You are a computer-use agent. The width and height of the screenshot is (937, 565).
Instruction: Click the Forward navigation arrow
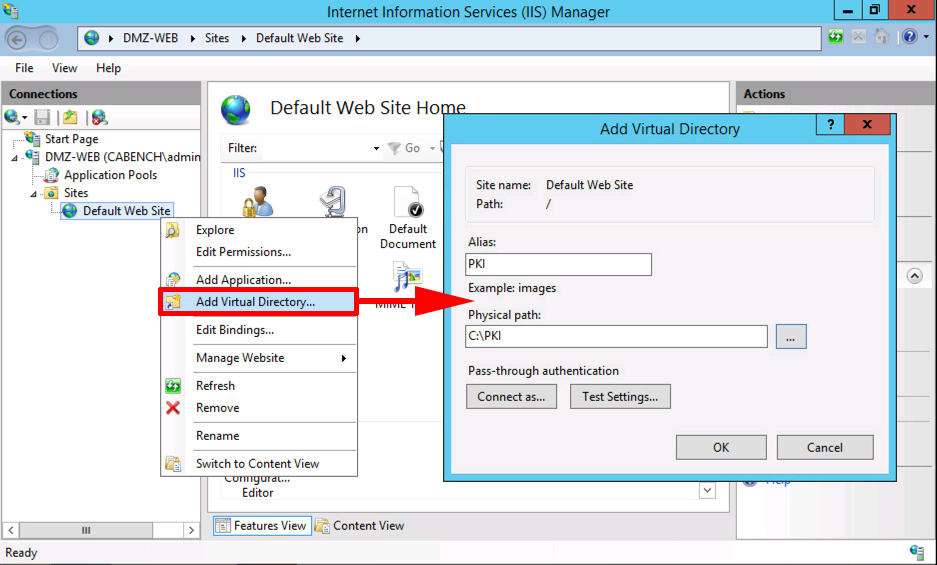point(48,39)
